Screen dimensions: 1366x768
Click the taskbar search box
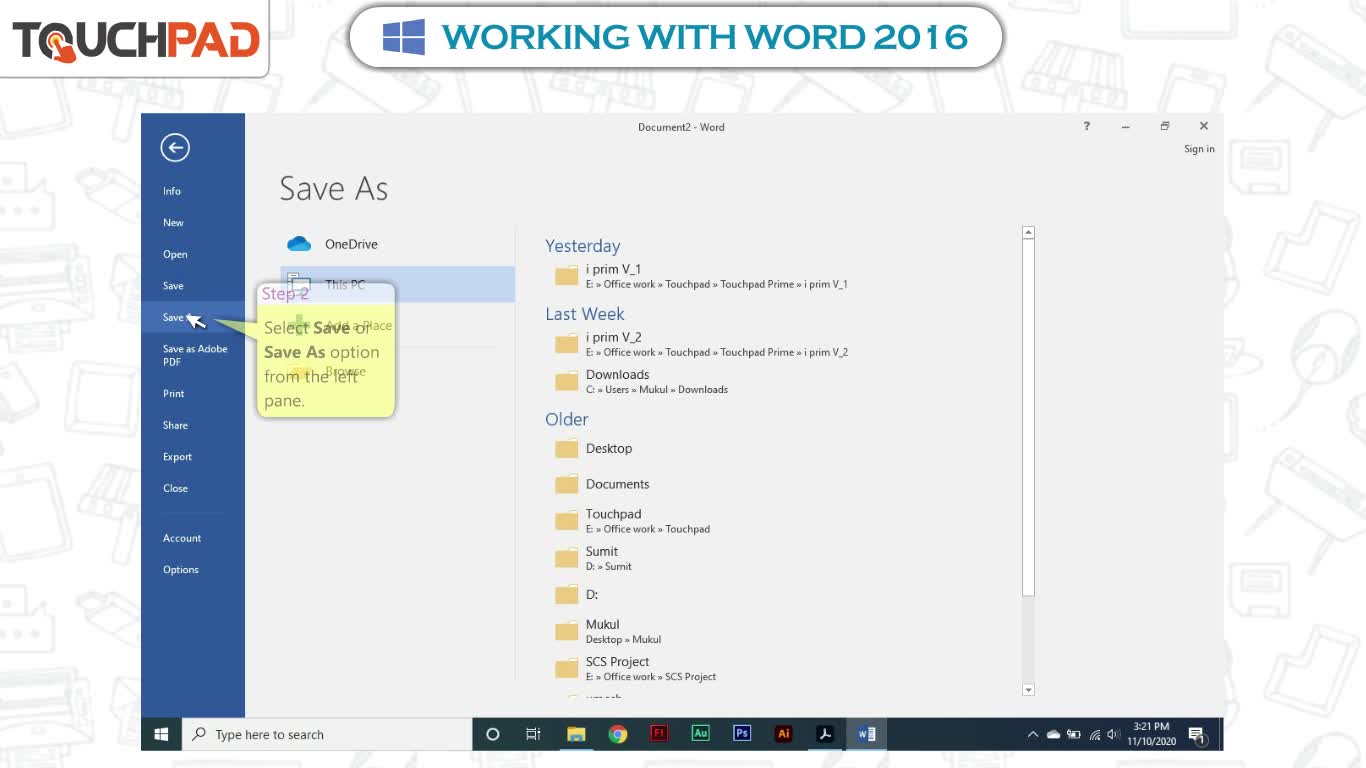click(x=327, y=734)
